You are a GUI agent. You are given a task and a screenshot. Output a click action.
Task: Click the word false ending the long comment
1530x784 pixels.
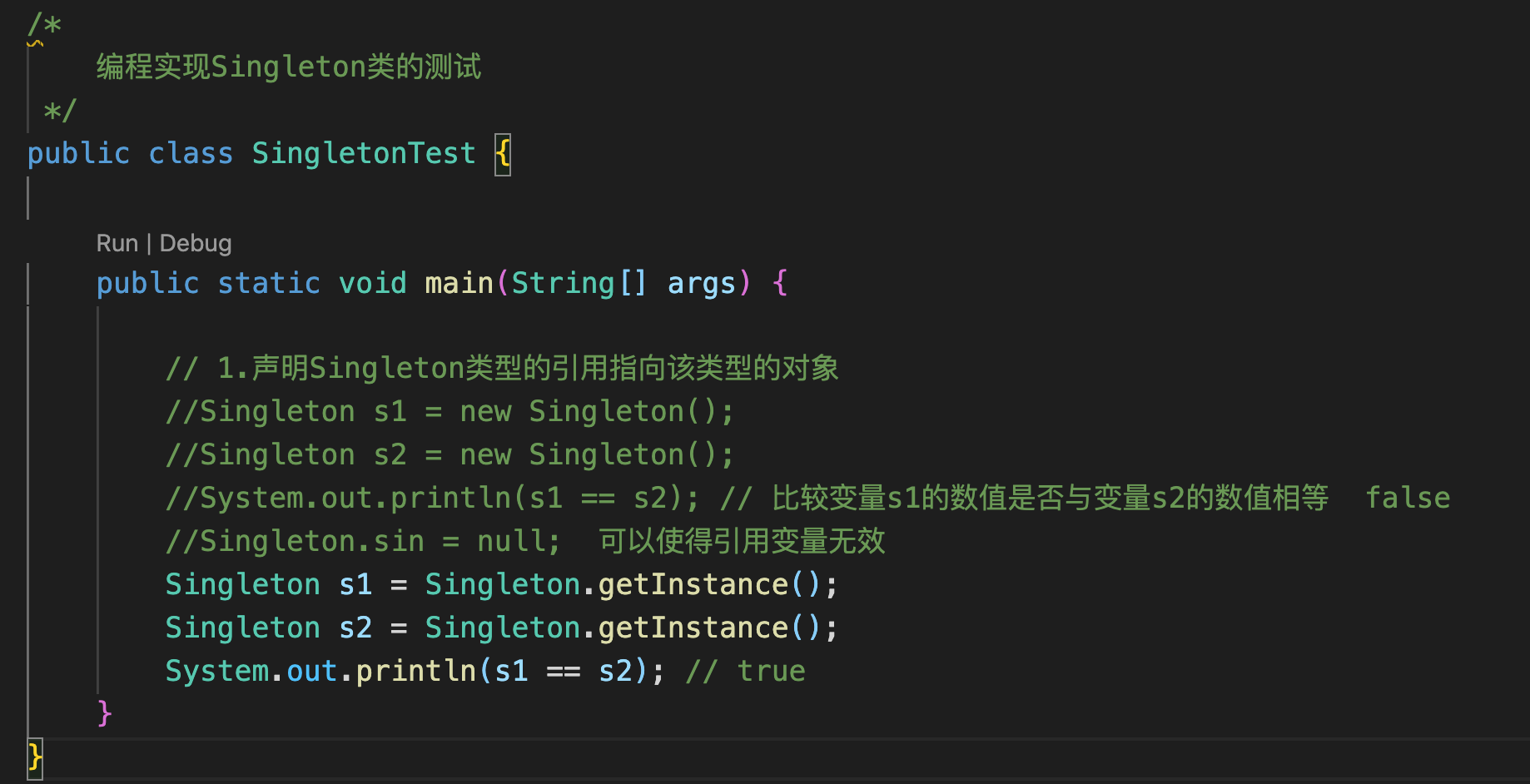1408,499
